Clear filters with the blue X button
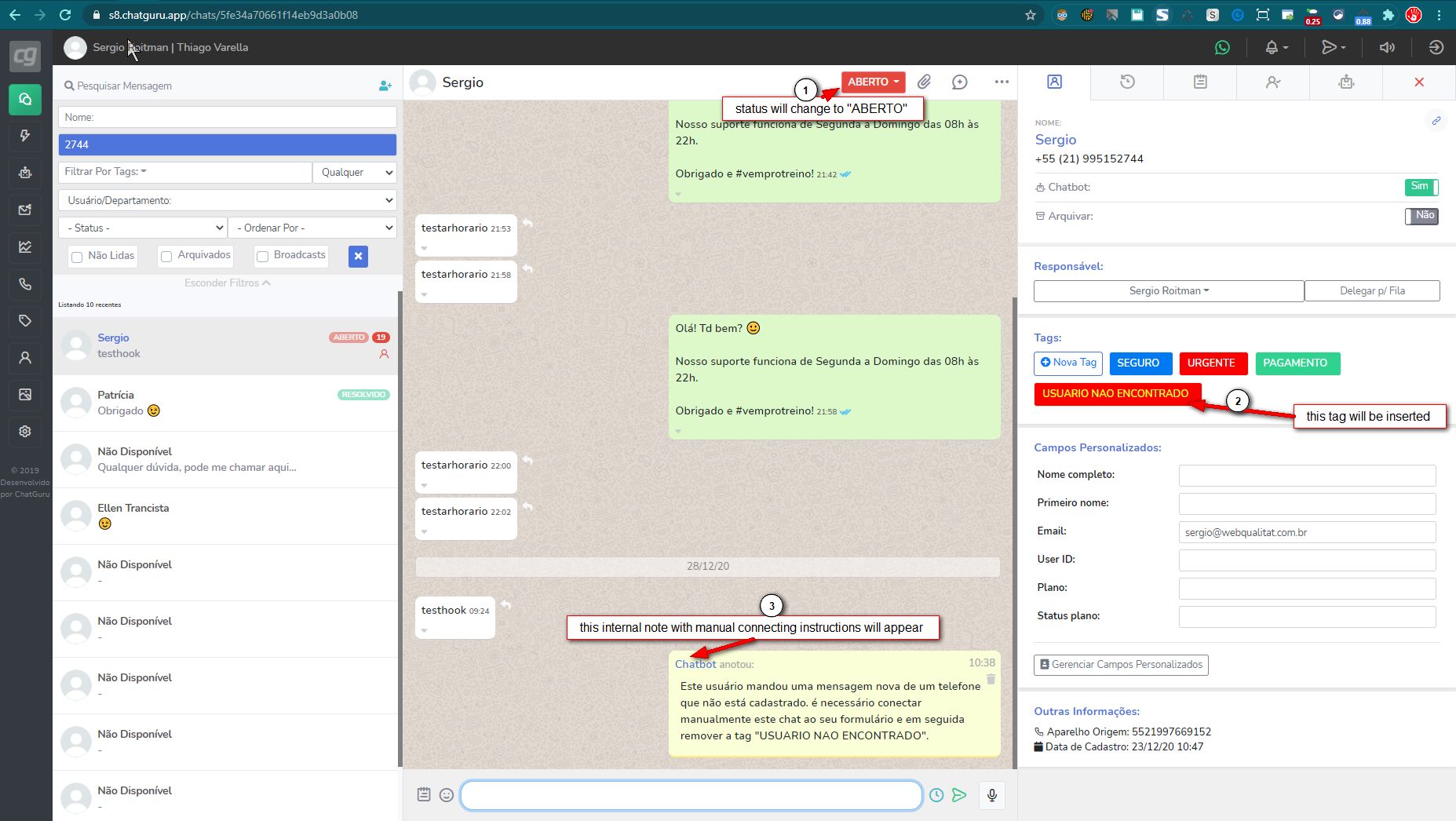 coord(358,256)
